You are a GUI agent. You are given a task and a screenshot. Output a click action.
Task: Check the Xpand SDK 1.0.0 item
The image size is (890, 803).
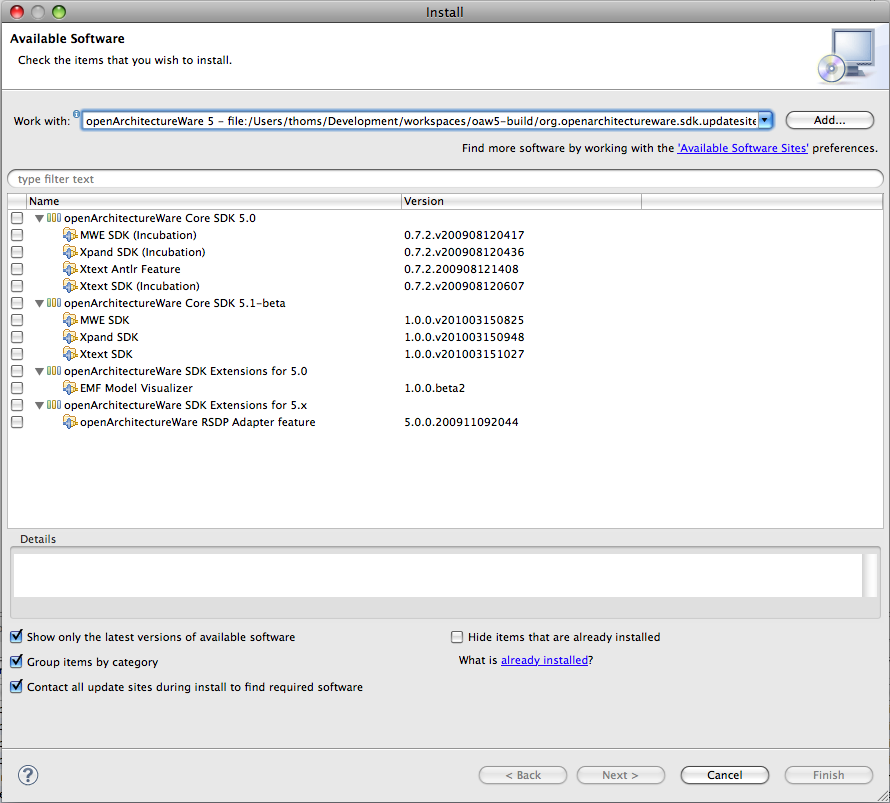[x=17, y=337]
